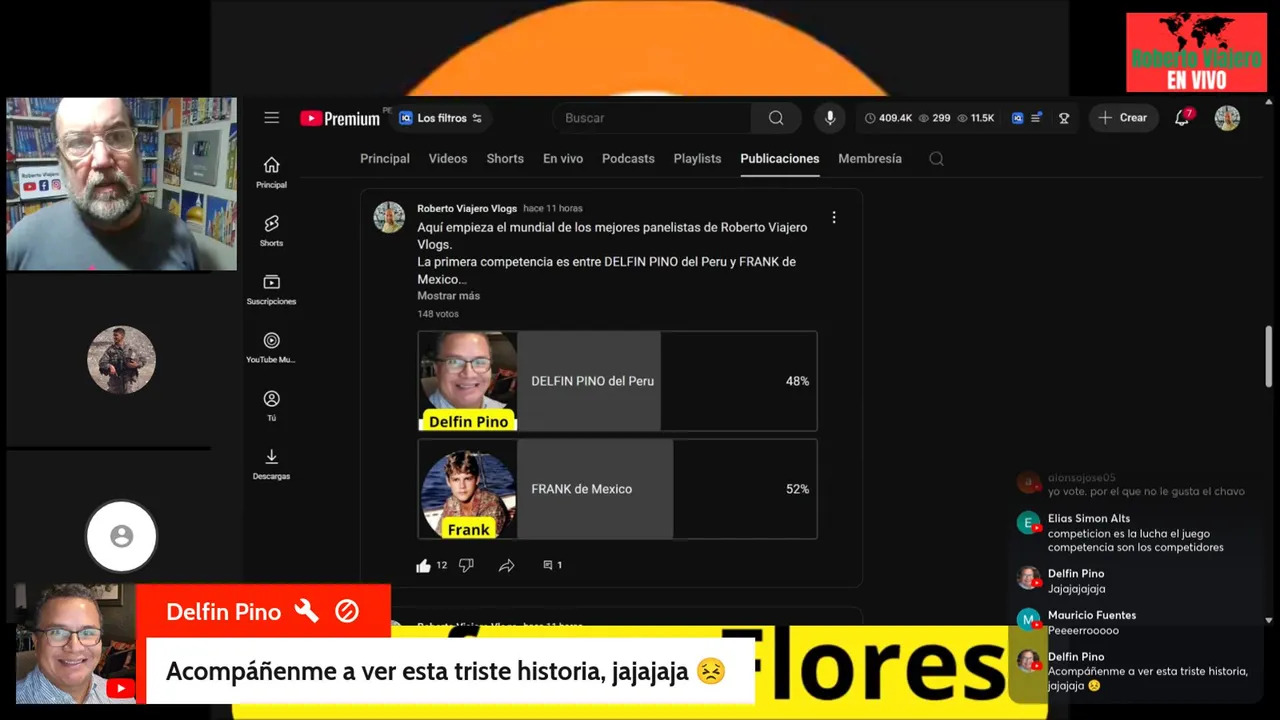Click the wrench icon beside Delfin Pino
Viewport: 1280px width, 720px height.
[x=307, y=611]
